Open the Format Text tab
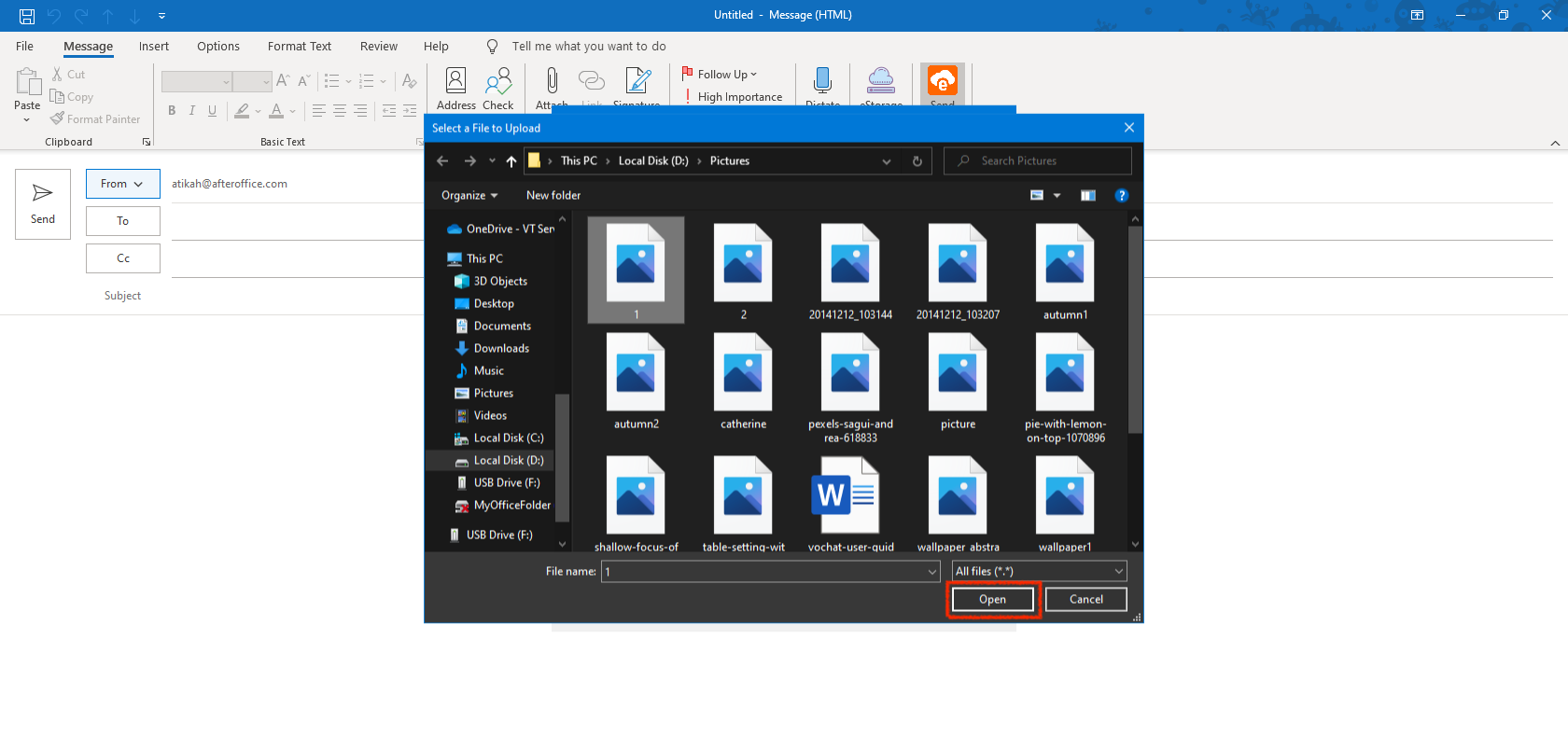The height and width of the screenshot is (737, 1568). (299, 47)
